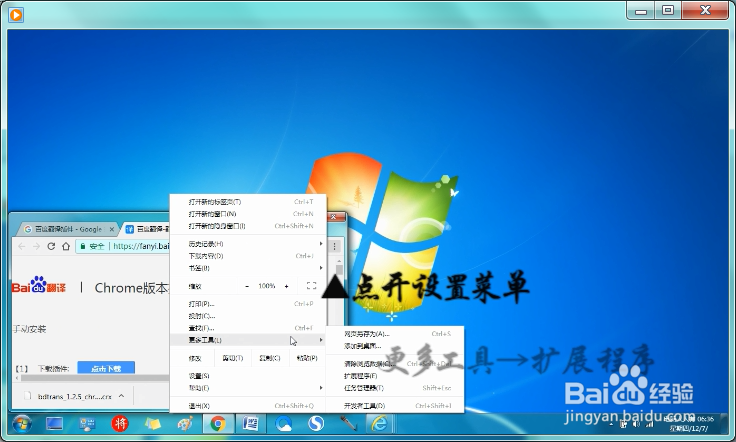The image size is (736, 442).
Task: Expand the 帮助(E) submenu
Action: click(x=248, y=388)
